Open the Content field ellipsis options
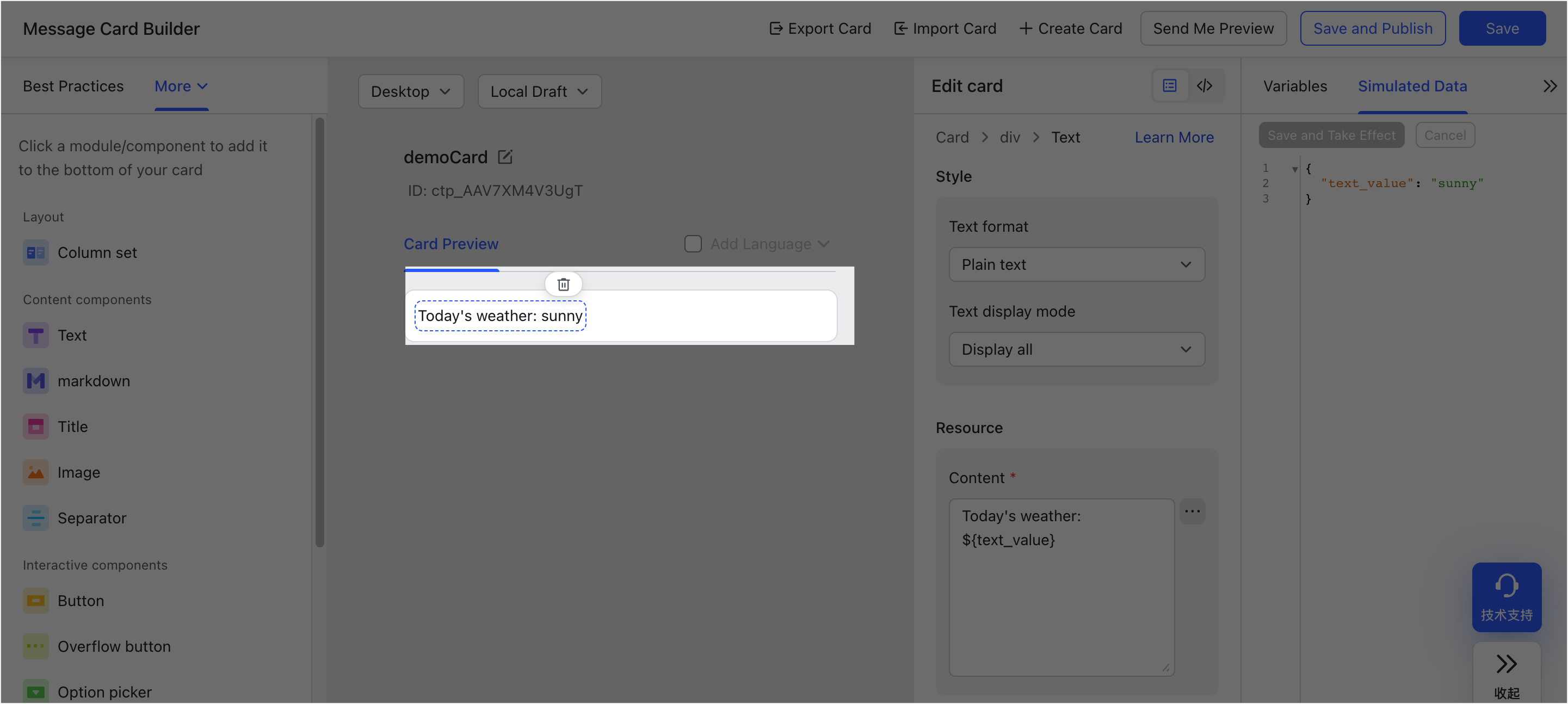The image size is (1568, 704). pos(1192,511)
